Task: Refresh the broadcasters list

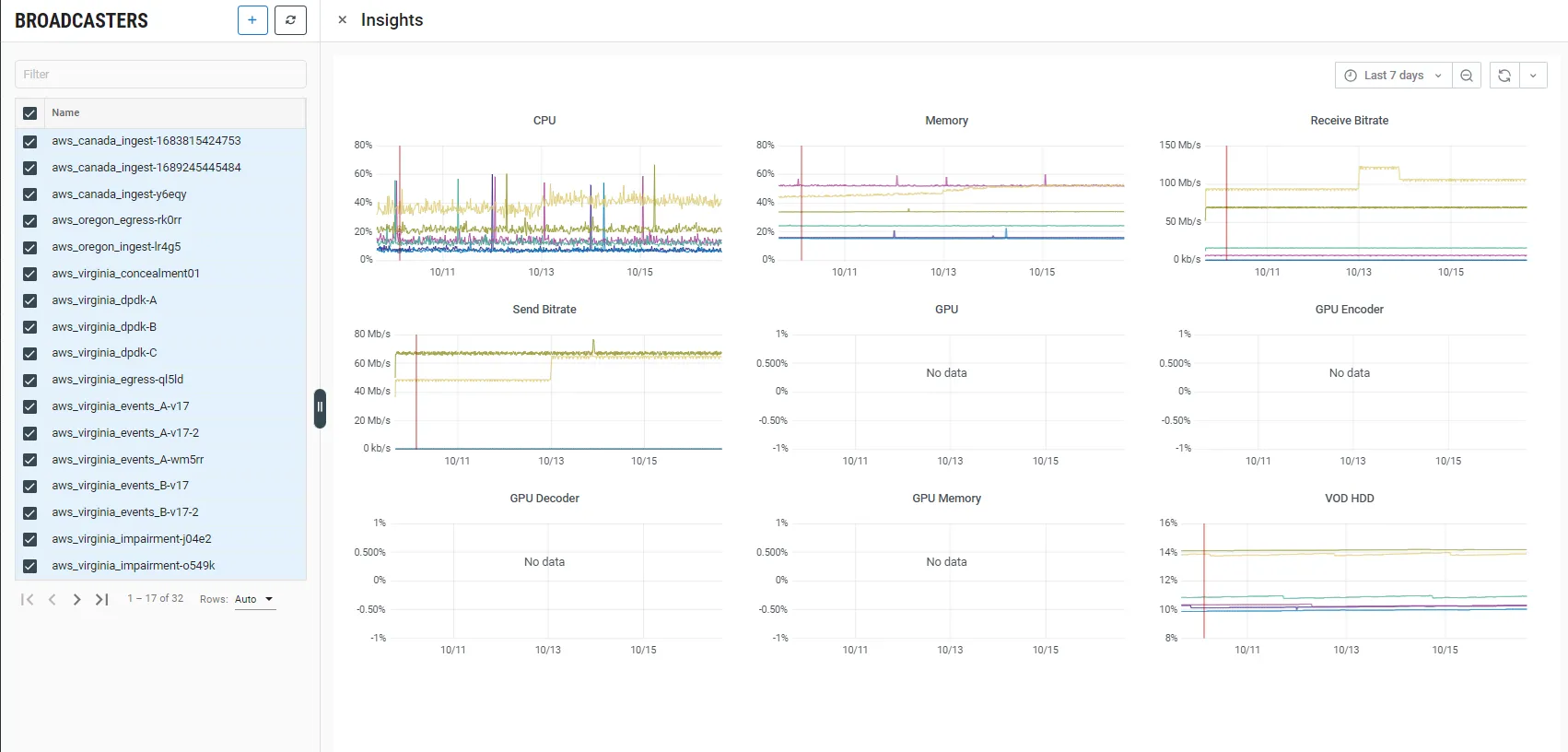Action: coord(290,20)
